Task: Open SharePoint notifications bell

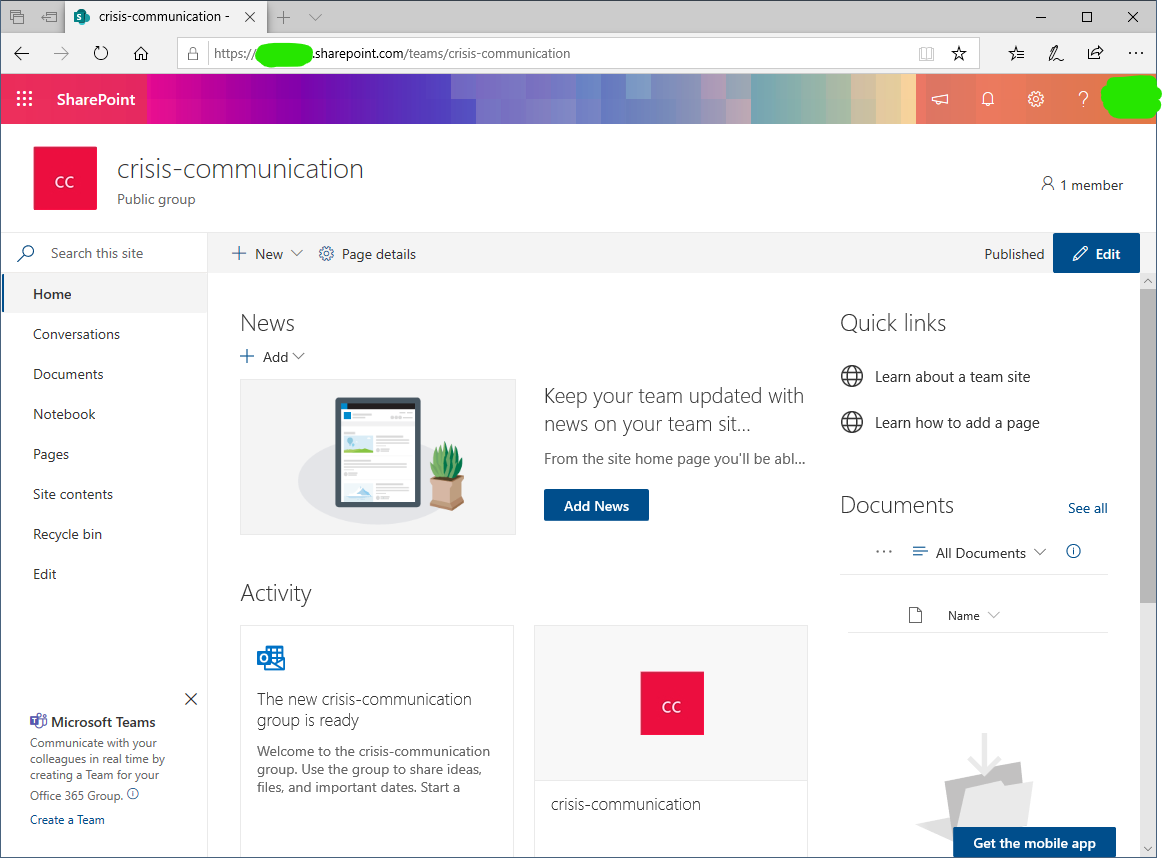Action: 987,98
